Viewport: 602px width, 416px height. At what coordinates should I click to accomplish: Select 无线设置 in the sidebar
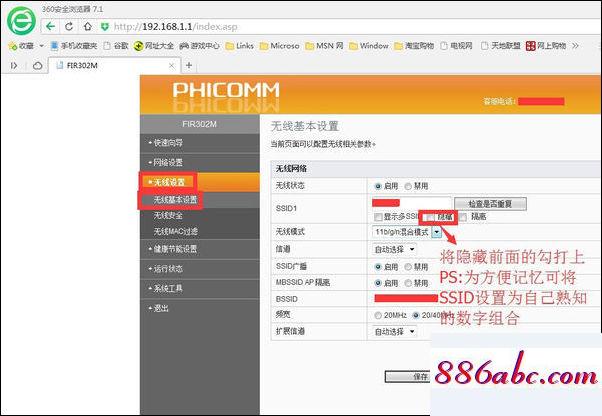pos(200,182)
